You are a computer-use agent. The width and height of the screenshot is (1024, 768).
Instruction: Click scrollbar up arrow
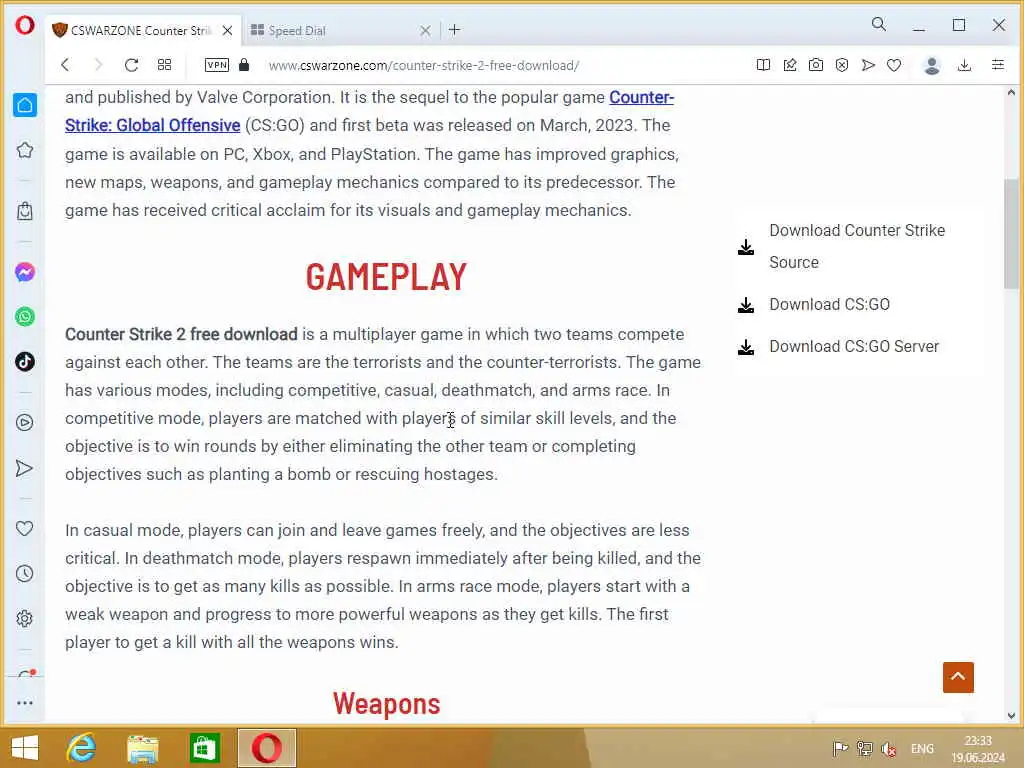(x=1011, y=93)
